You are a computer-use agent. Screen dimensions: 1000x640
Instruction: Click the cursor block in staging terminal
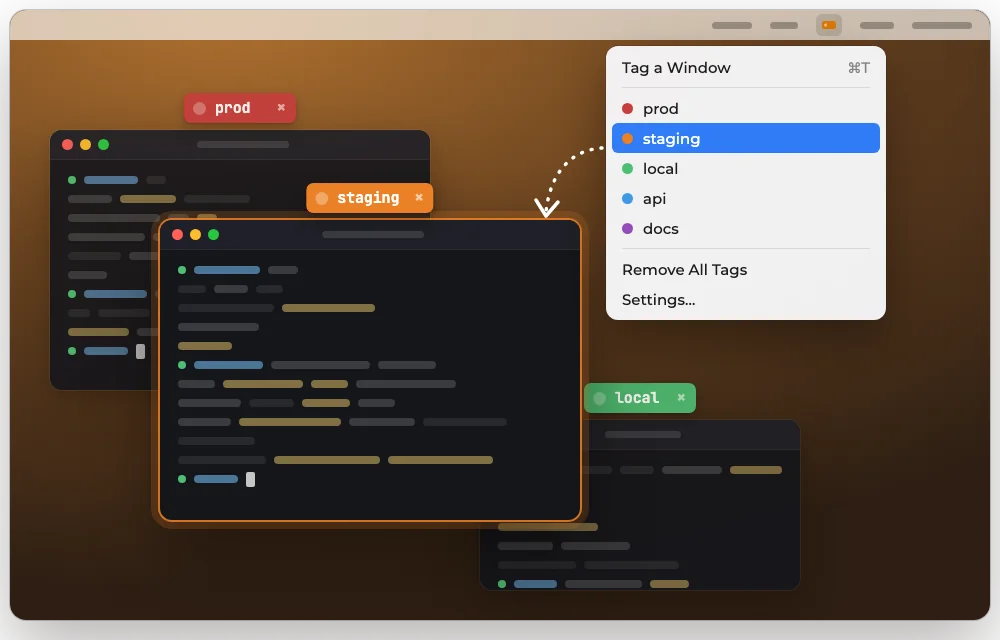[251, 479]
